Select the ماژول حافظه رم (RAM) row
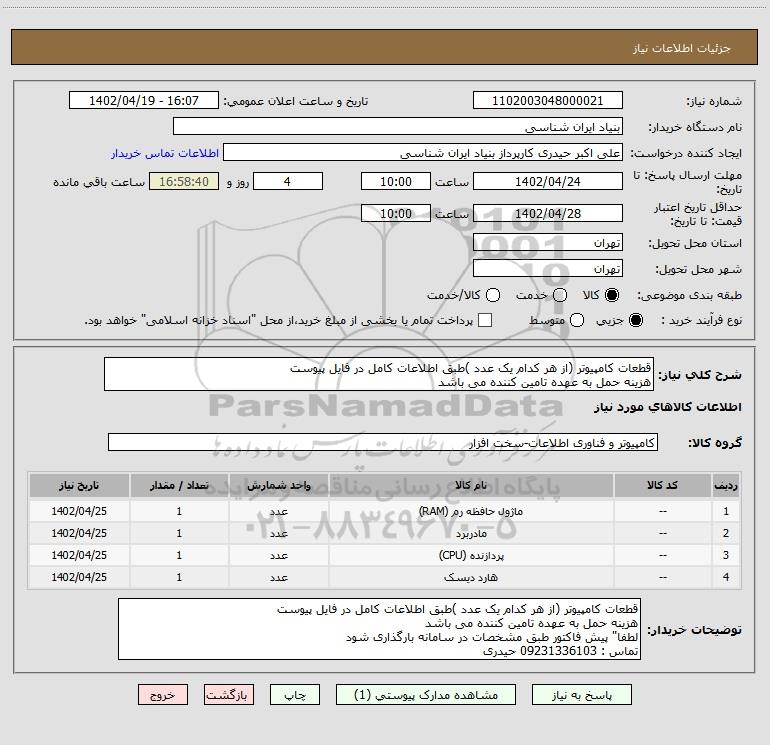The image size is (770, 745). [x=385, y=511]
